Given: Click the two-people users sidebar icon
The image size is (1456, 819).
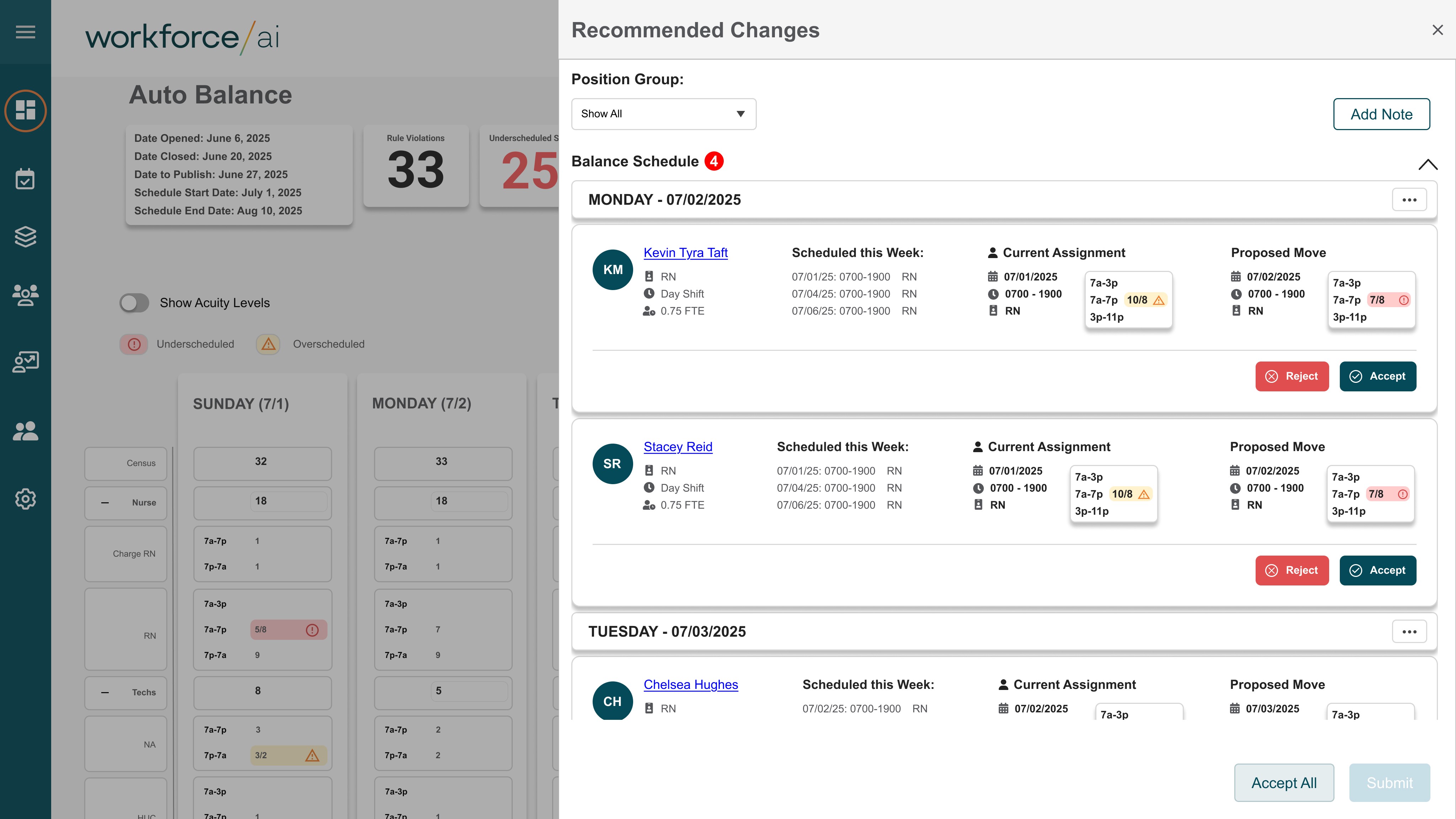Looking at the screenshot, I should click(26, 432).
